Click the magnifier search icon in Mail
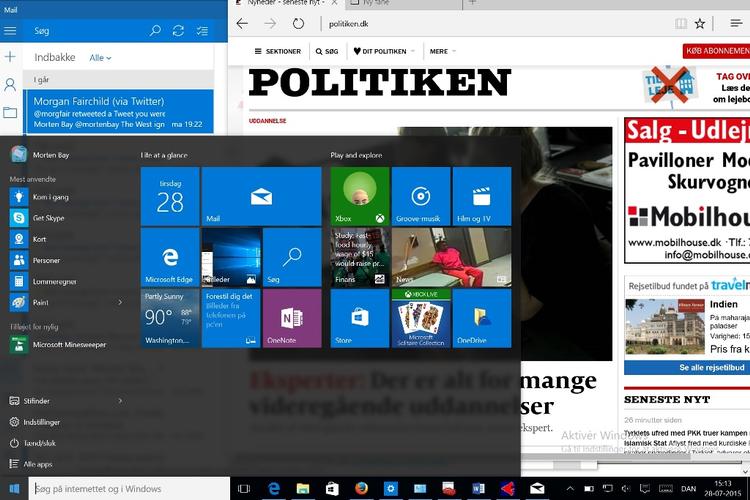Viewport: 750px width, 500px height. [155, 31]
